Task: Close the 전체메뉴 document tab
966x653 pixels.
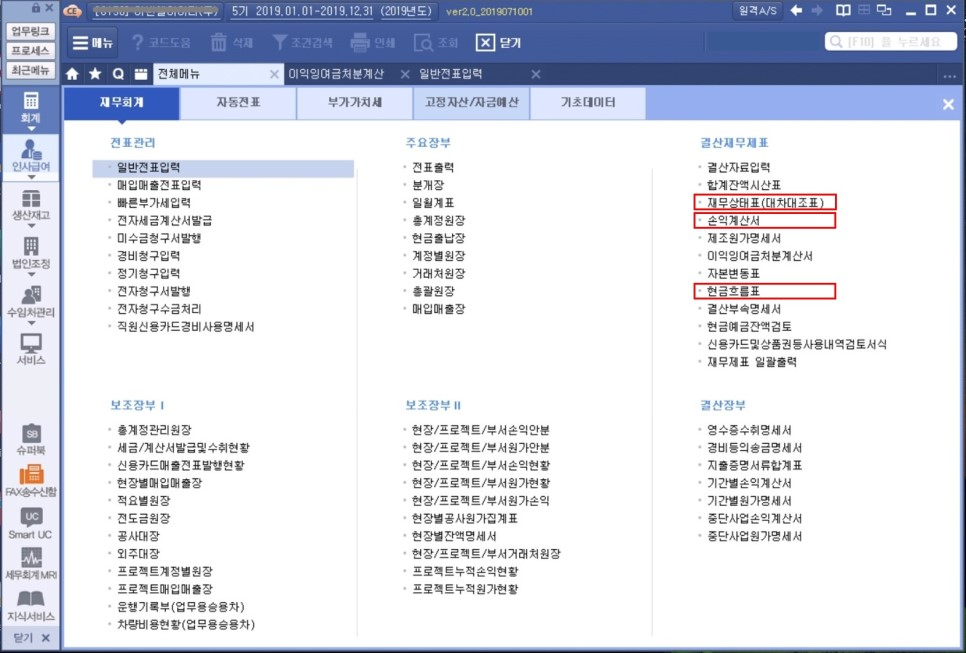Action: (274, 75)
